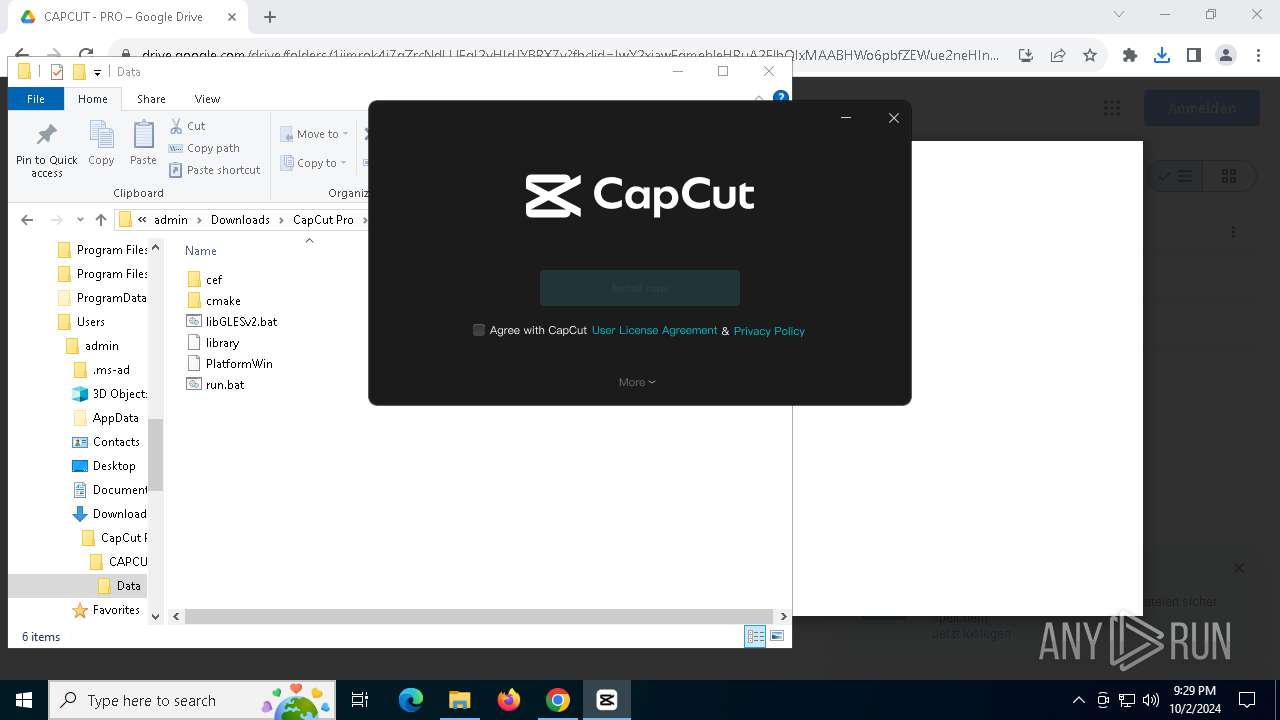1280x720 pixels.
Task: Select Data folder in navigation tree
Action: click(x=119, y=586)
